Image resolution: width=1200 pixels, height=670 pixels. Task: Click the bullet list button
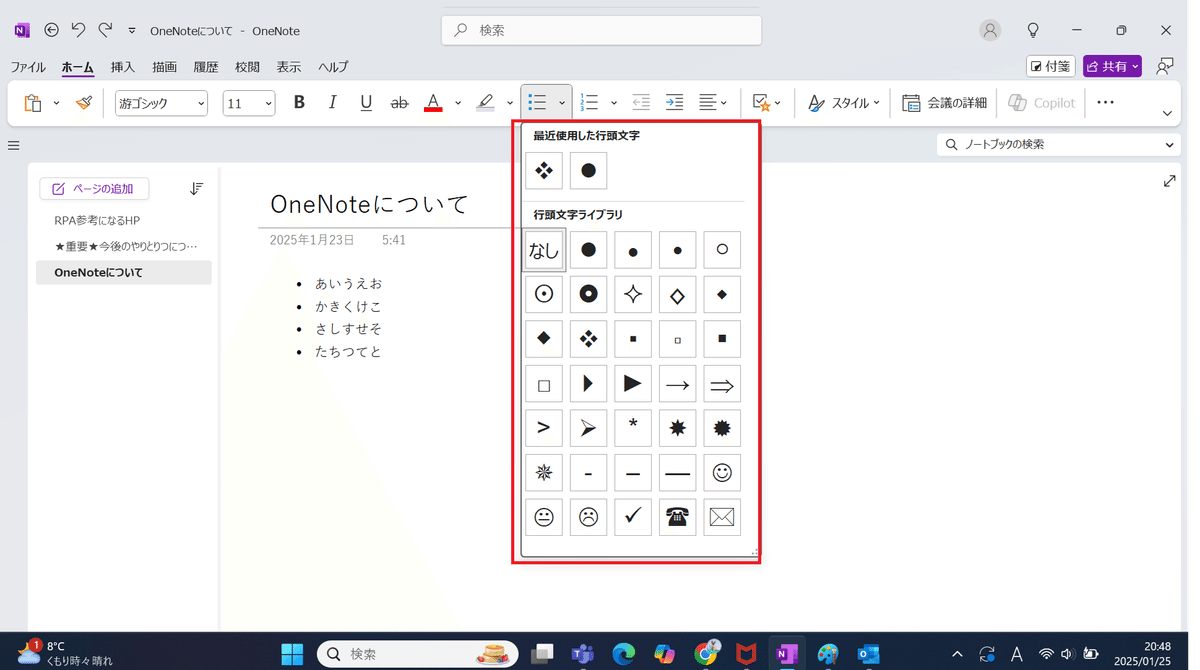click(x=537, y=103)
